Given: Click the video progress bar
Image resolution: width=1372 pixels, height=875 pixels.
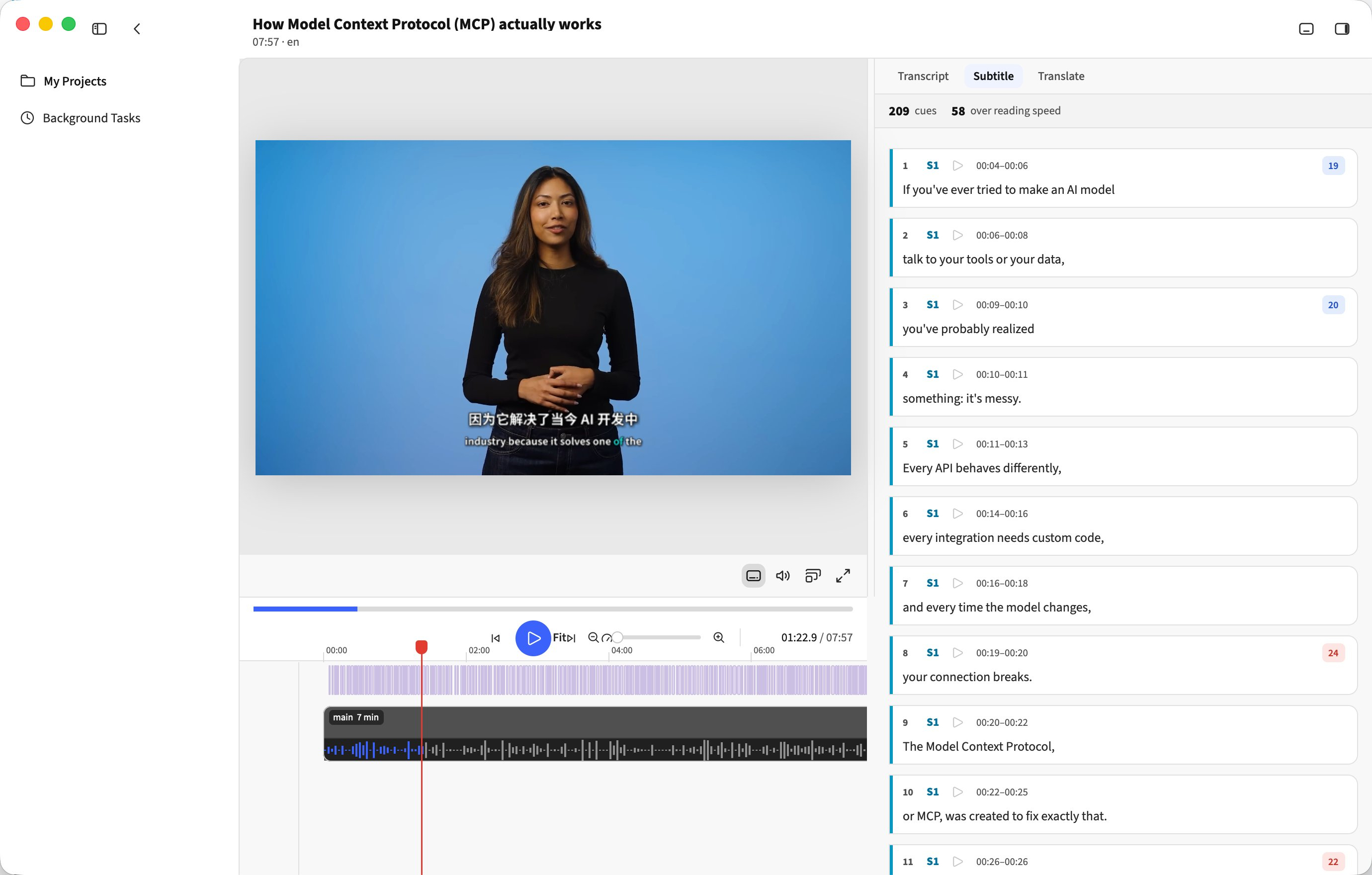Looking at the screenshot, I should pos(553,609).
